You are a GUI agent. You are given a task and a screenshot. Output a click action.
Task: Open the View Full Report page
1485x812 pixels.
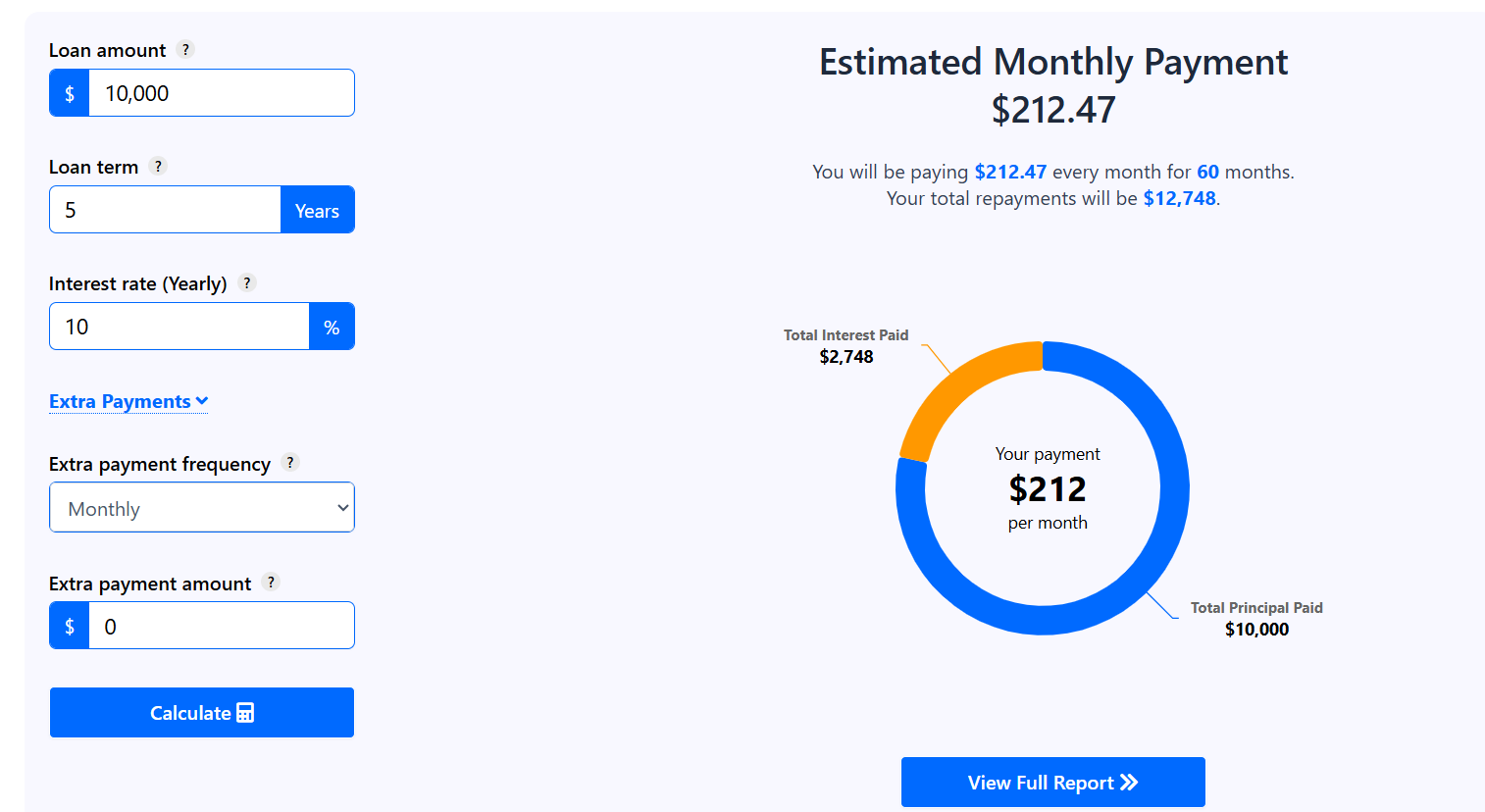1052,782
